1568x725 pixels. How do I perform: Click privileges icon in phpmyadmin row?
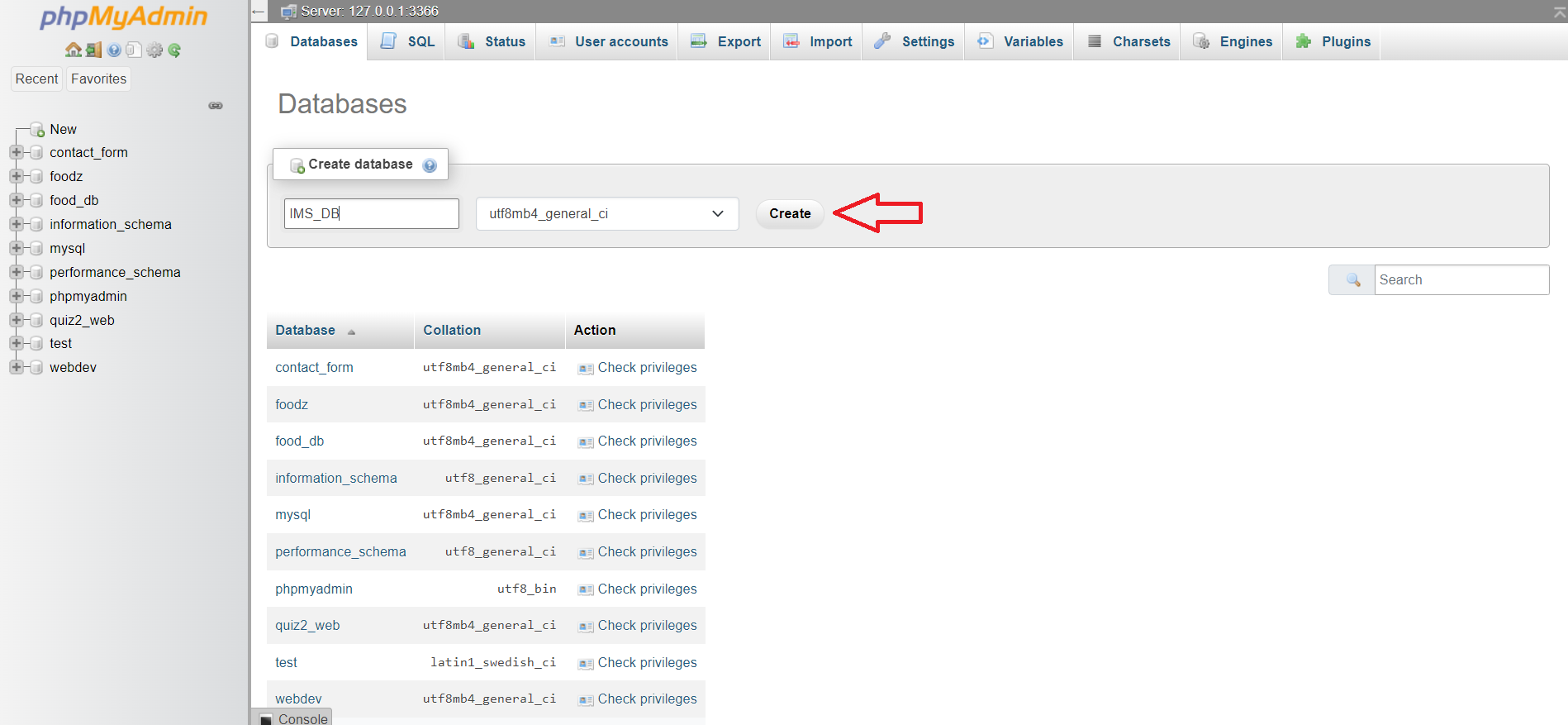586,590
